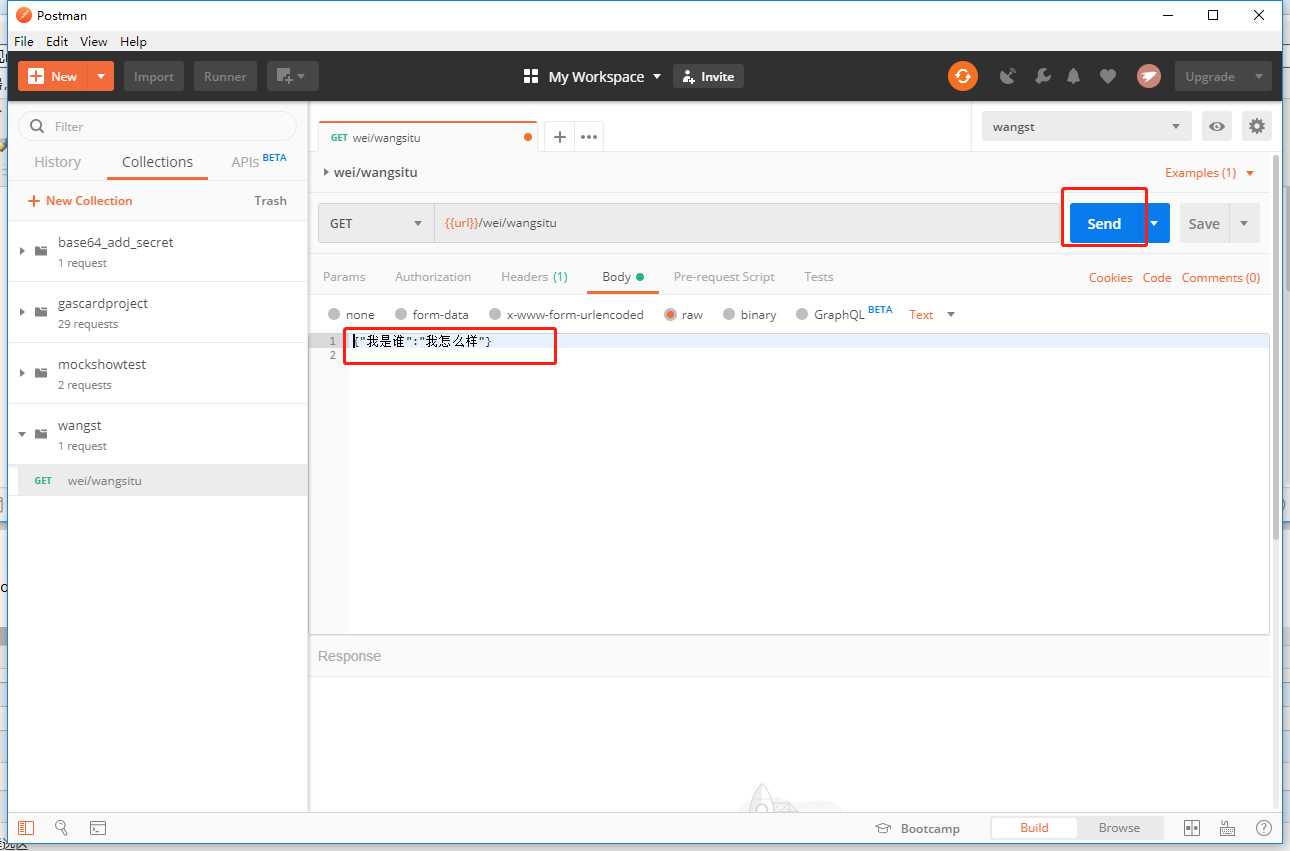
Task: Click the gascardproject folder icon
Action: 41,312
